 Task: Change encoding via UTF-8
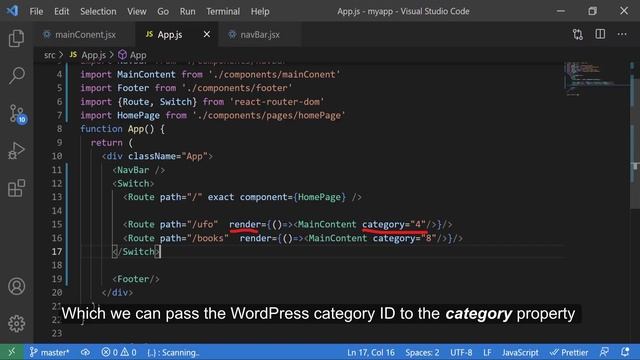(x=461, y=352)
